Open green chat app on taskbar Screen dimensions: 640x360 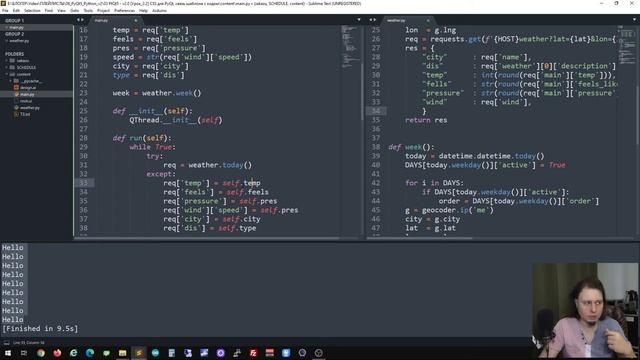(x=106, y=353)
